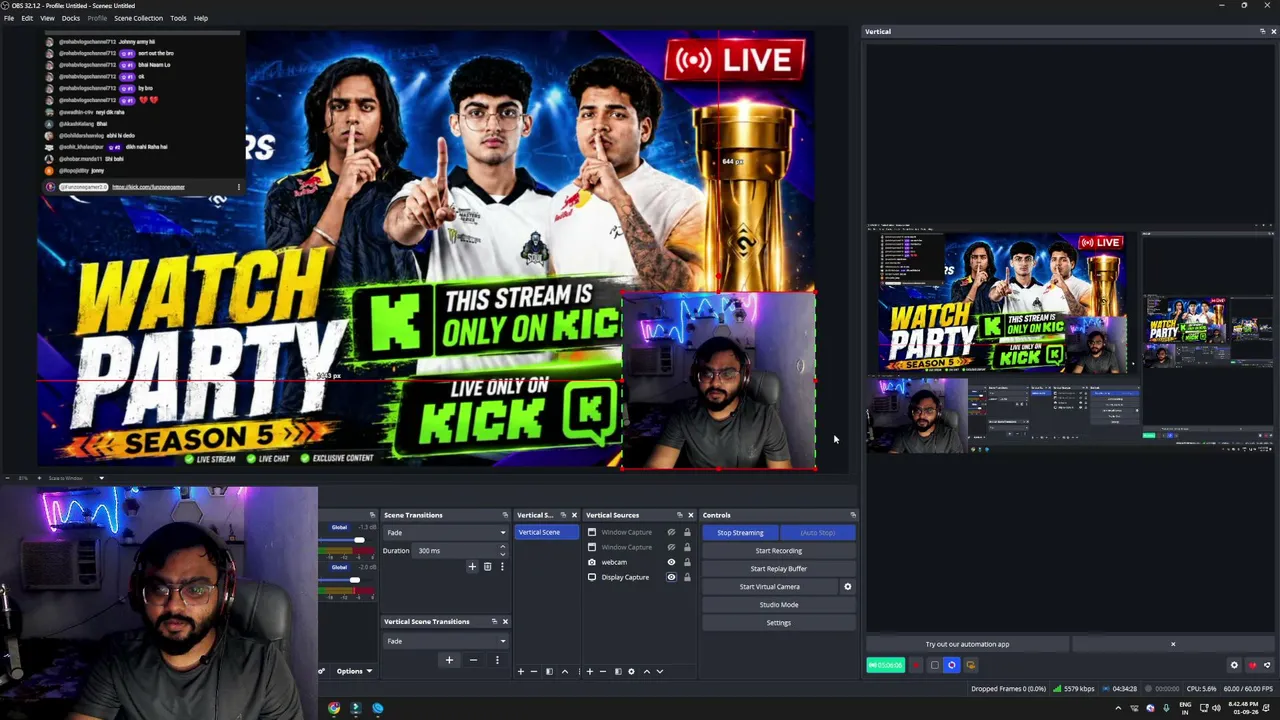The height and width of the screenshot is (720, 1280).
Task: Toggle lock on Display Capture source
Action: [687, 577]
